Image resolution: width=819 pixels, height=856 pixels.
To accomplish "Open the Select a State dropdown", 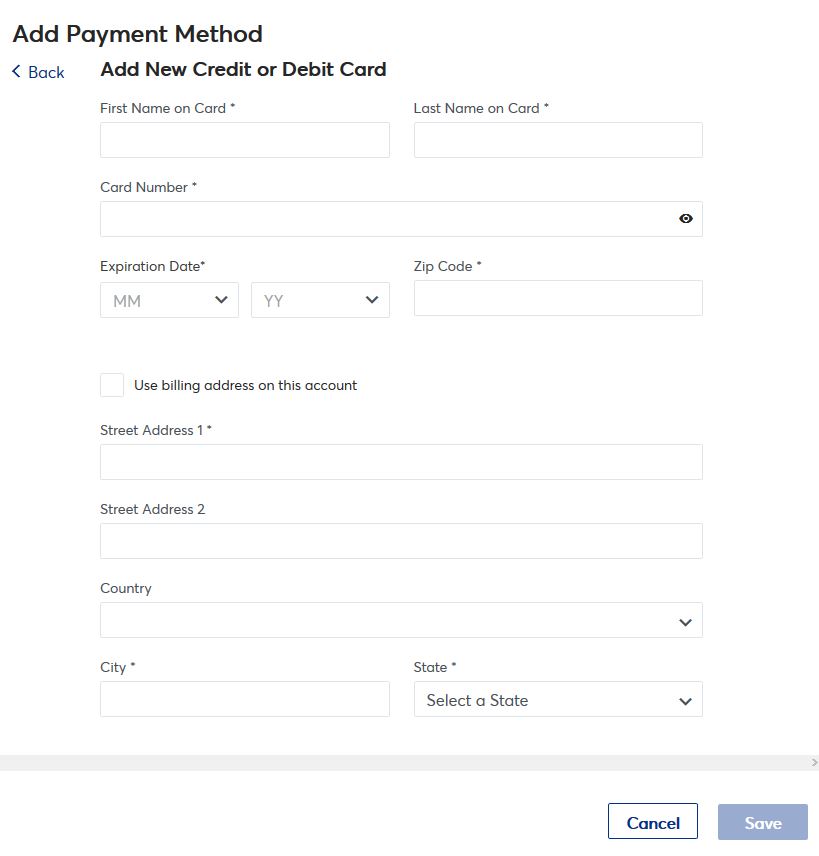I will (557, 700).
